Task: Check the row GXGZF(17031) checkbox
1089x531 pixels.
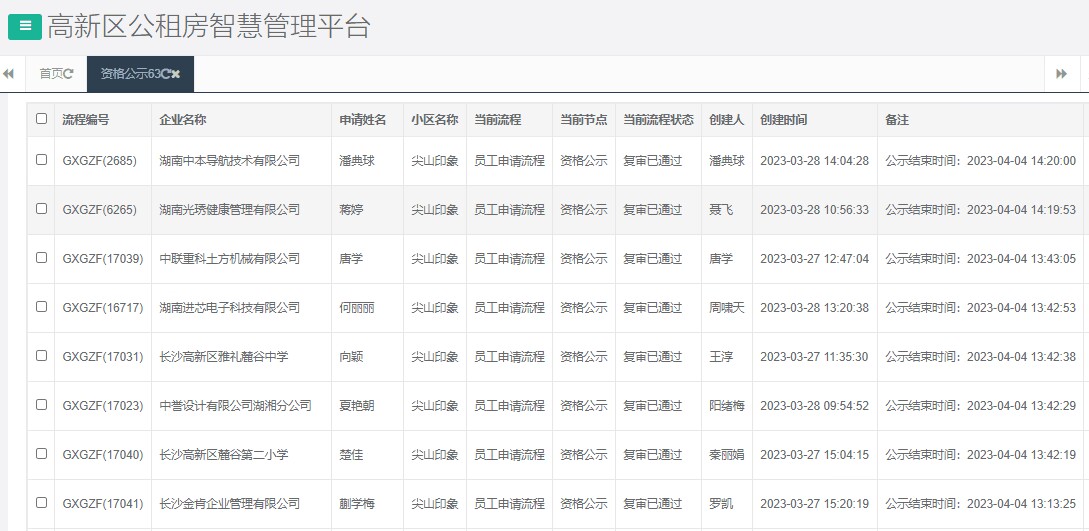Action: pos(42,355)
